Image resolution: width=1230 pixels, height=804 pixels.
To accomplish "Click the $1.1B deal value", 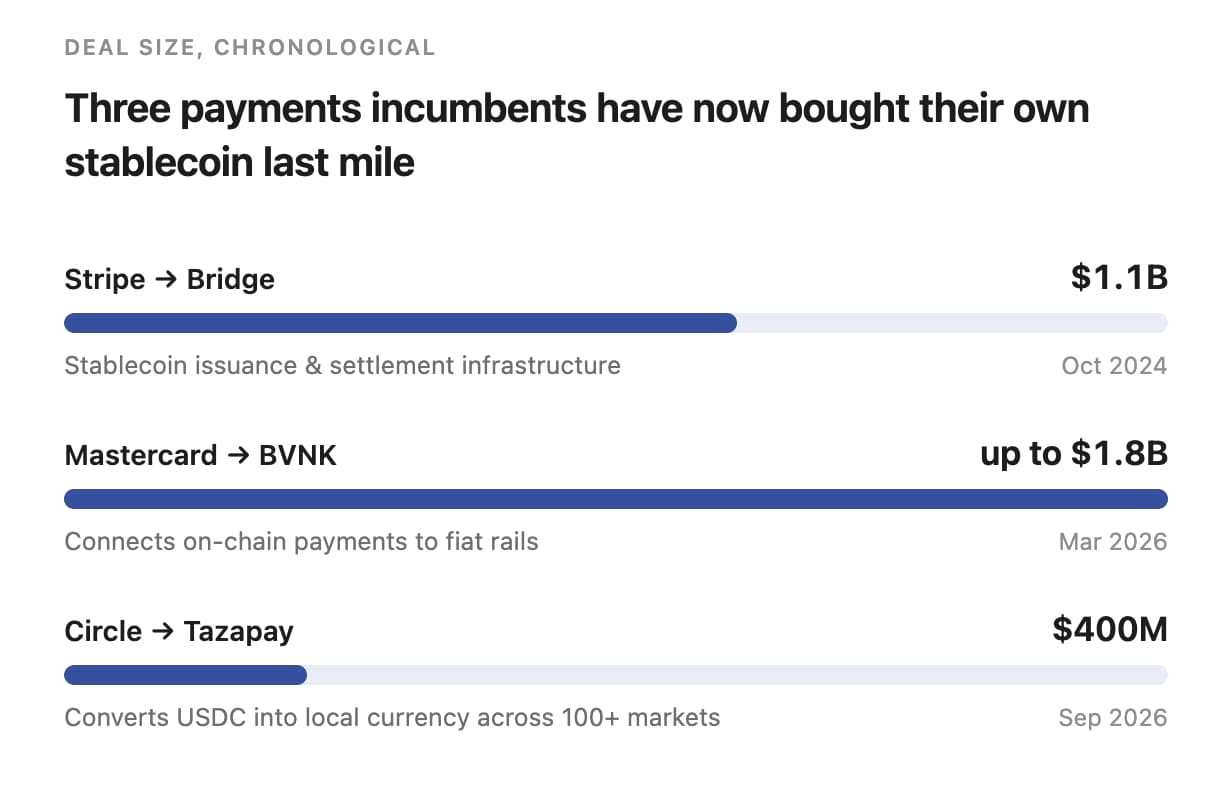I will point(1119,277).
